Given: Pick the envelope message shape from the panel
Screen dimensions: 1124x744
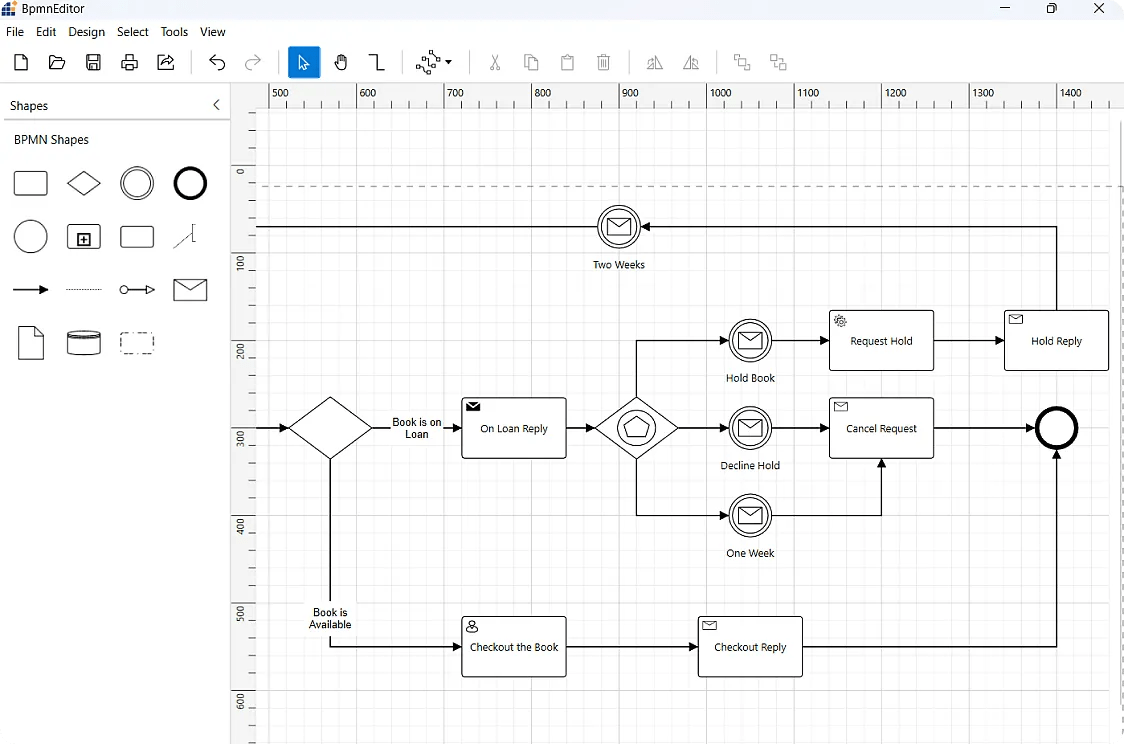Looking at the screenshot, I should (x=190, y=290).
